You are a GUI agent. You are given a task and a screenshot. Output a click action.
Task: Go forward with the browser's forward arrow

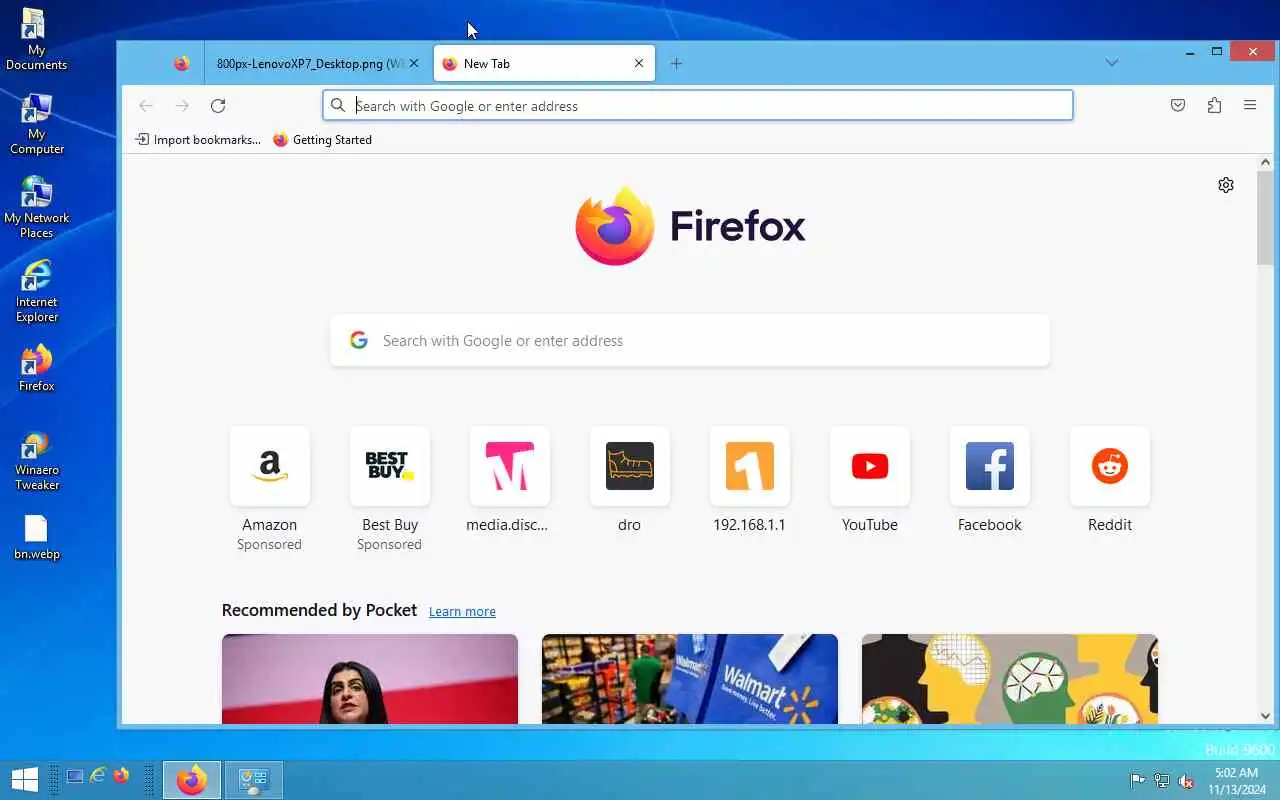tap(182, 105)
